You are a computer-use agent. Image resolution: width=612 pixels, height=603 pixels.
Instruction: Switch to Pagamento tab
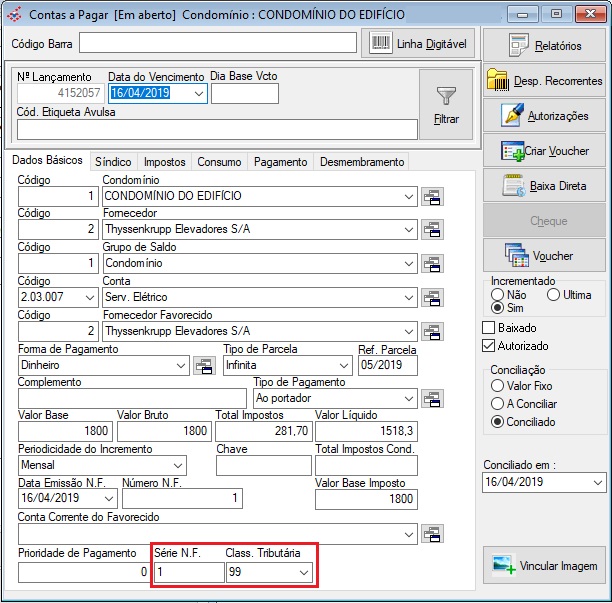coord(280,162)
